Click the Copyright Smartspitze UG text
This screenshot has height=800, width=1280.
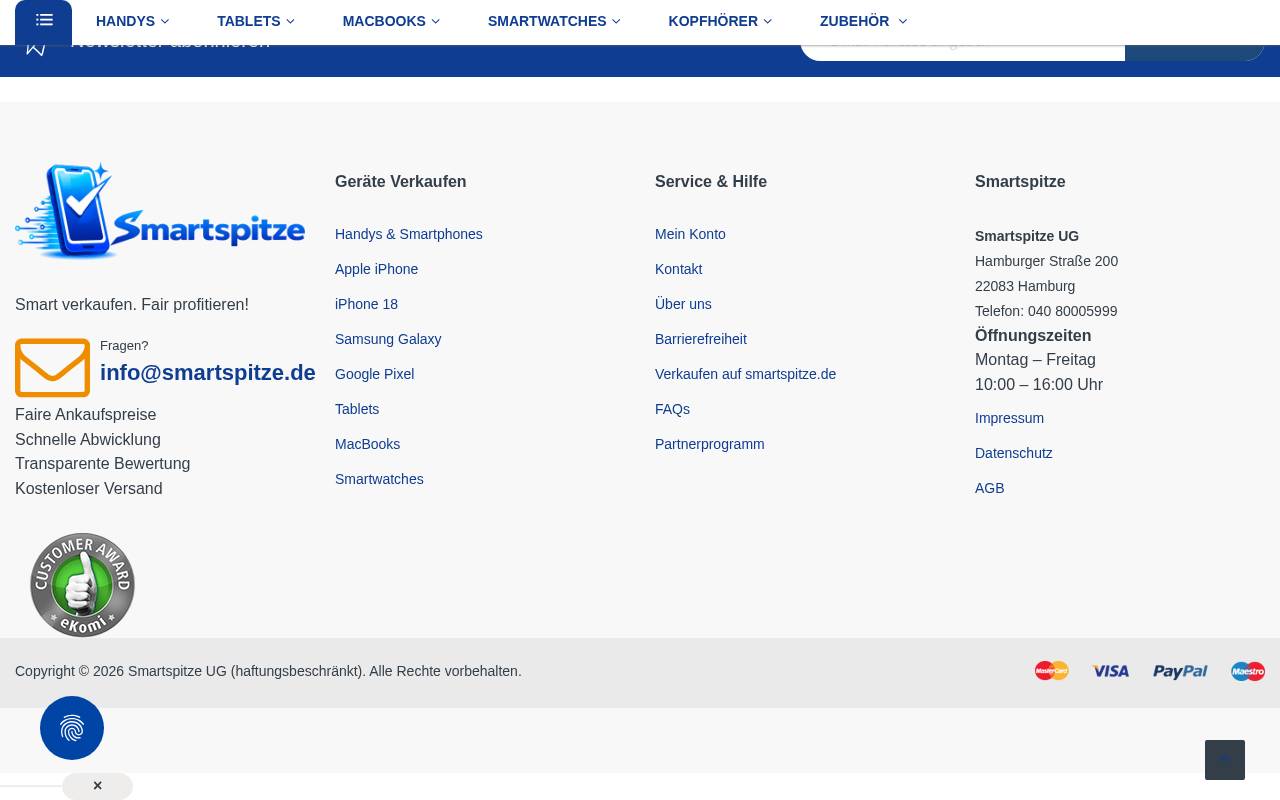(268, 671)
